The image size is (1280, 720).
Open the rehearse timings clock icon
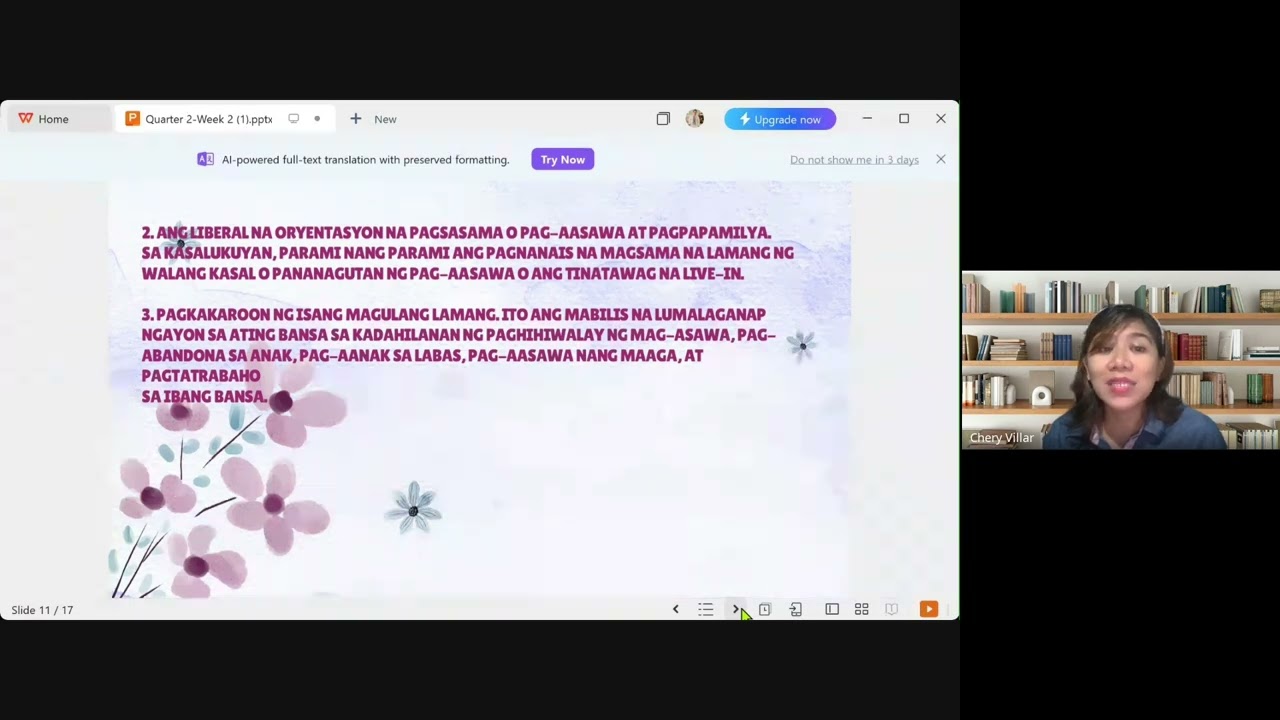765,609
